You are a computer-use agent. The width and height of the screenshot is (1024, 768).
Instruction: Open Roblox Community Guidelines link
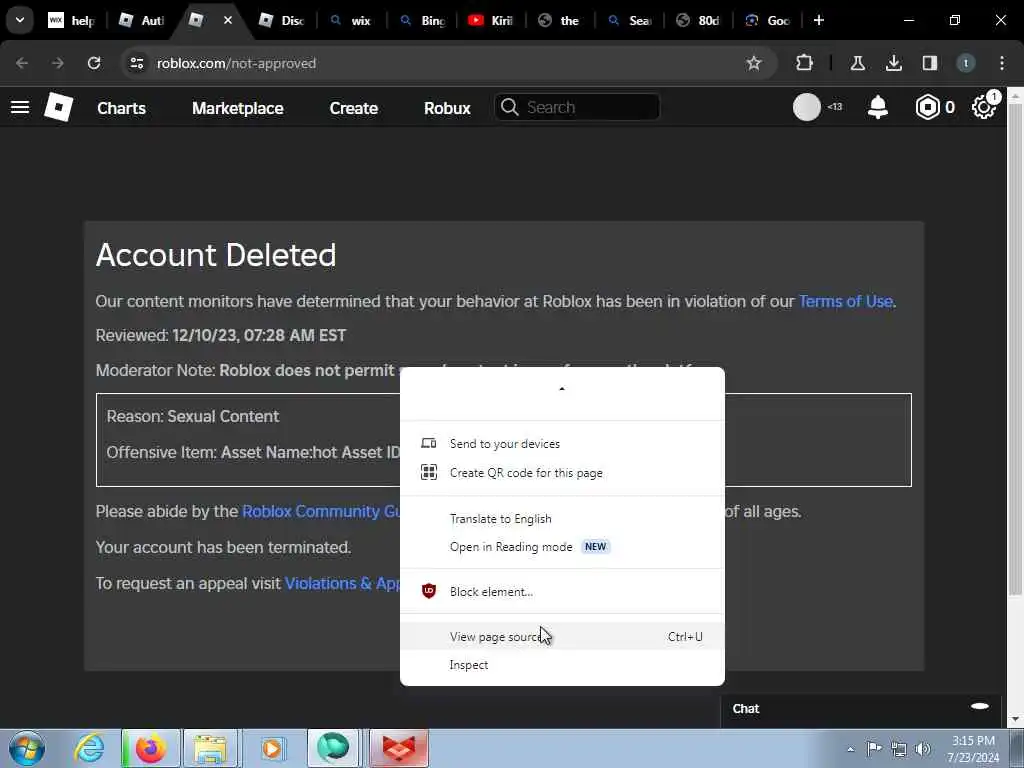point(320,511)
